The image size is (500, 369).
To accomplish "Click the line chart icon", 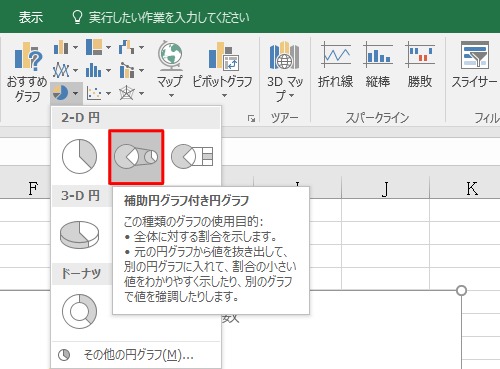I will [61, 70].
